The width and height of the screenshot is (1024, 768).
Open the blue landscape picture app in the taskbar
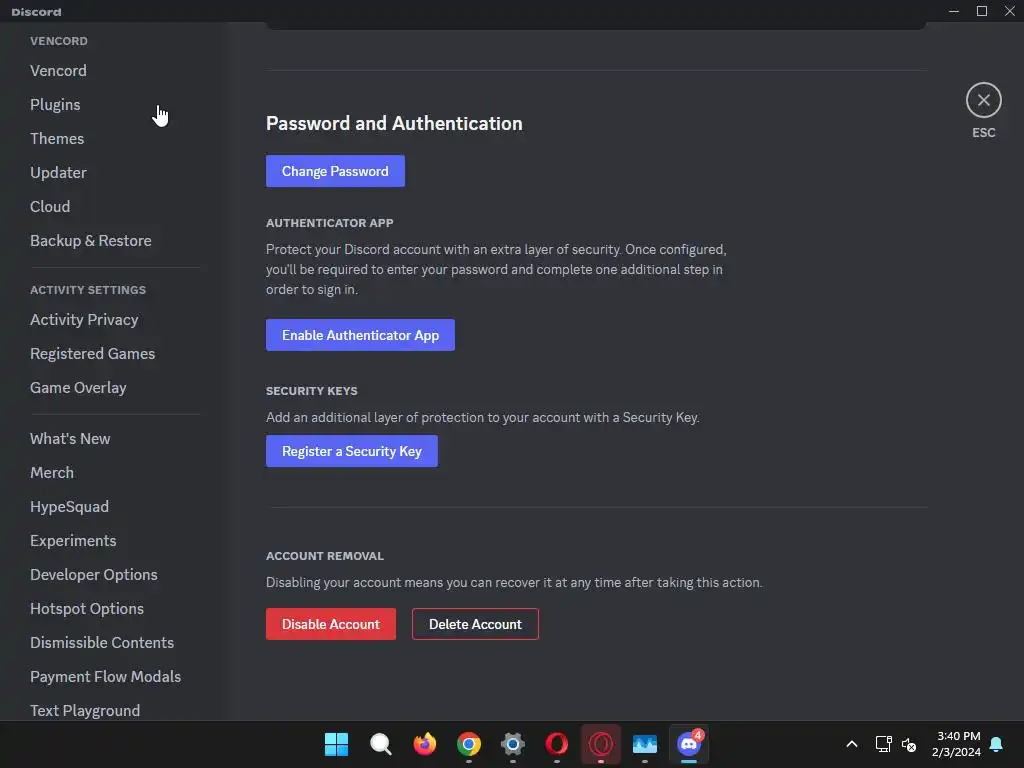(645, 744)
